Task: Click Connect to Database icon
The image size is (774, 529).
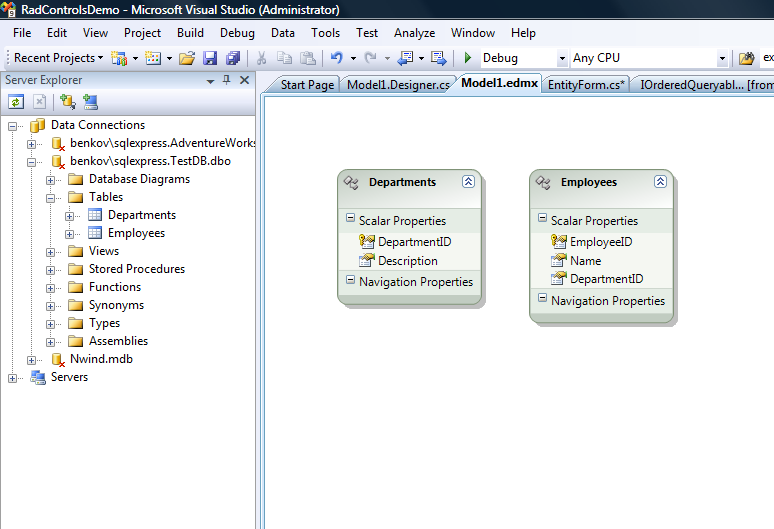Action: click(x=68, y=102)
